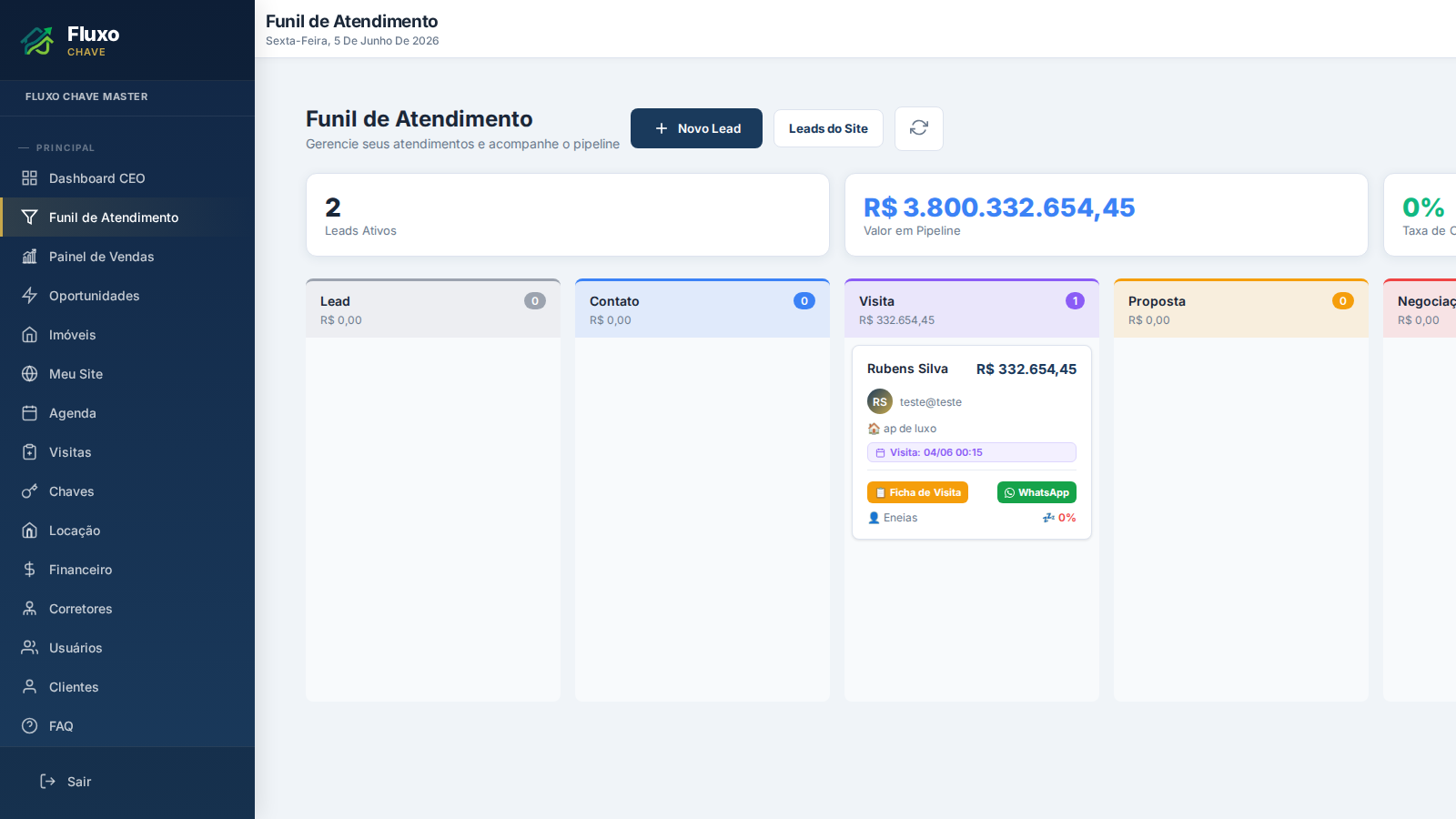Image resolution: width=1456 pixels, height=819 pixels.
Task: Open the Visita: 04/06 00:15 tag
Action: click(x=972, y=452)
